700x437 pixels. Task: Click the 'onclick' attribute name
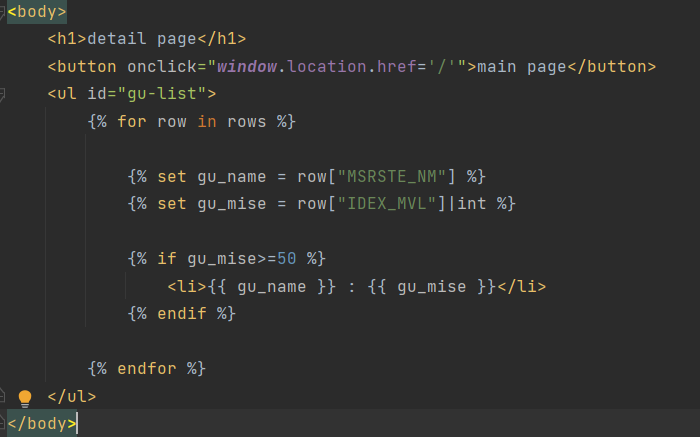click(162, 67)
